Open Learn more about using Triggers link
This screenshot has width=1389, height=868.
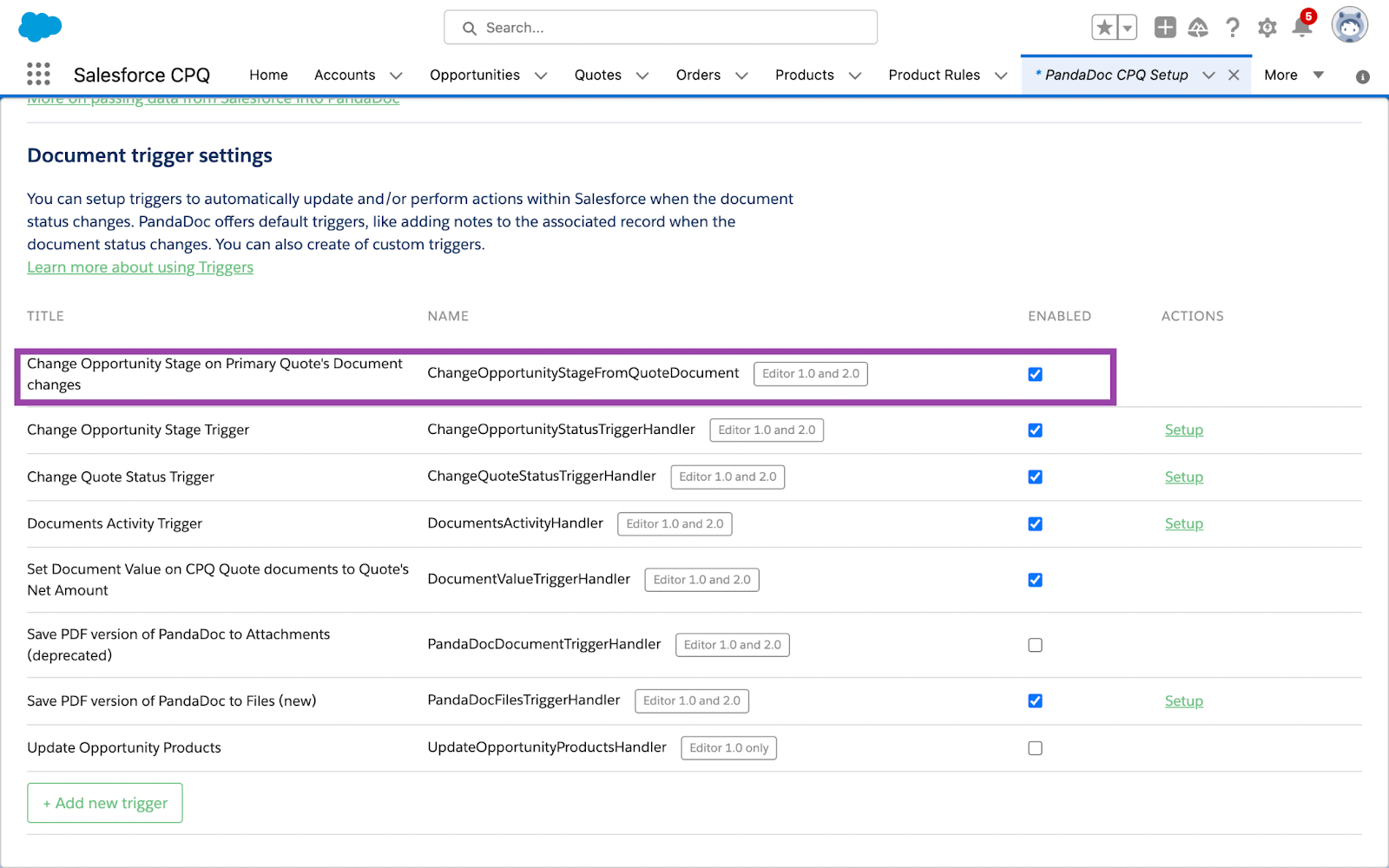140,267
